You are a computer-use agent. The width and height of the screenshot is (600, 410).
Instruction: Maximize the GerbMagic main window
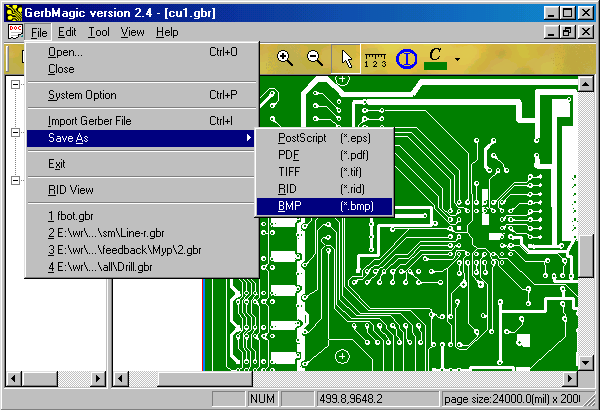(x=567, y=13)
